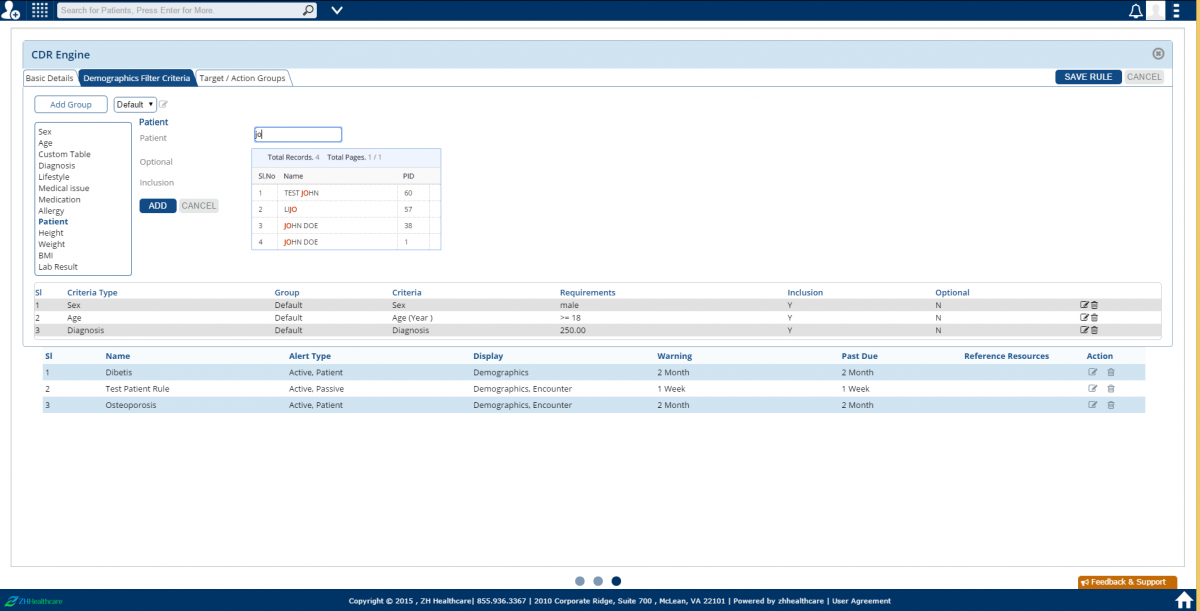The image size is (1200, 611).
Task: Click the Patient name input field
Action: pyautogui.click(x=298, y=134)
